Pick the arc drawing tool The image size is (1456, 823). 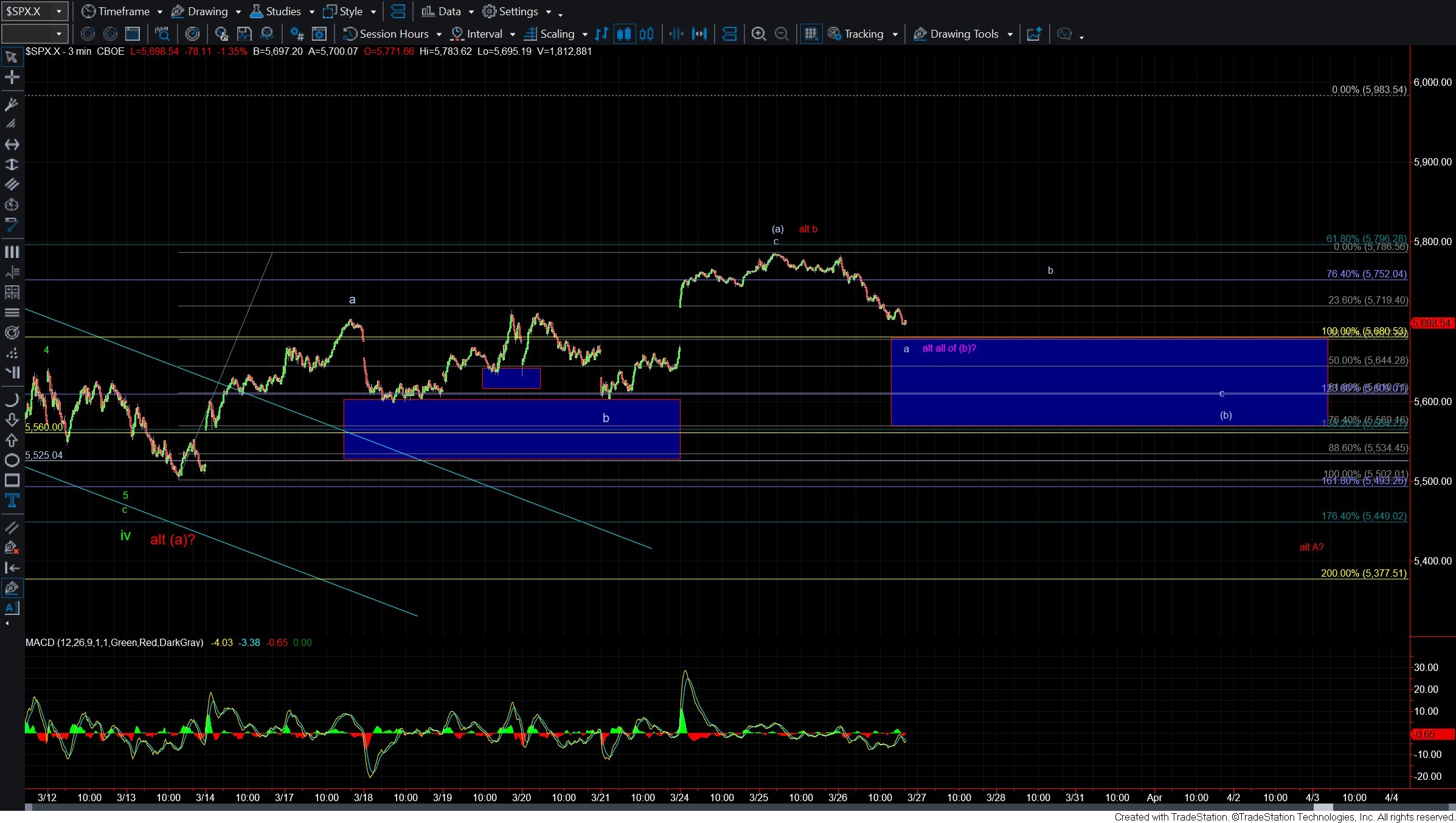click(x=12, y=400)
